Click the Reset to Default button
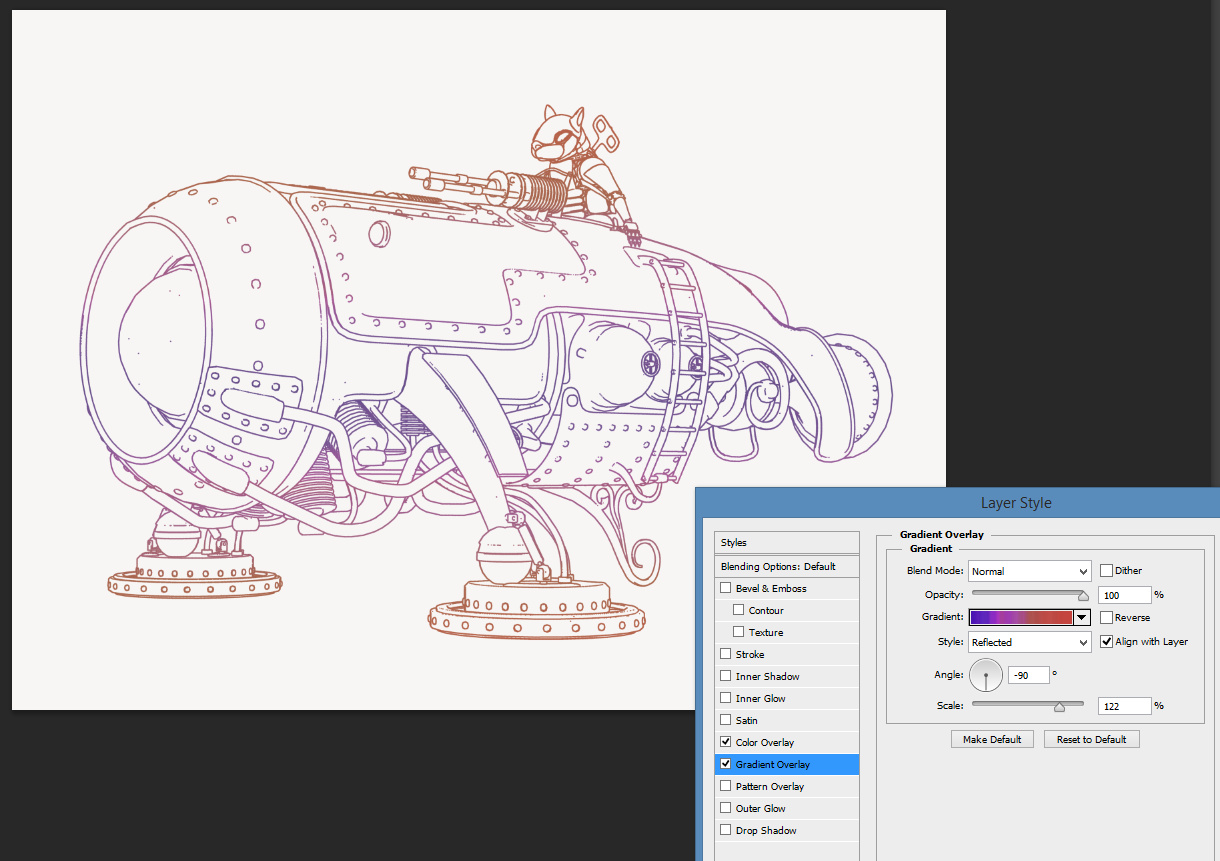The height and width of the screenshot is (861, 1220). [1091, 740]
